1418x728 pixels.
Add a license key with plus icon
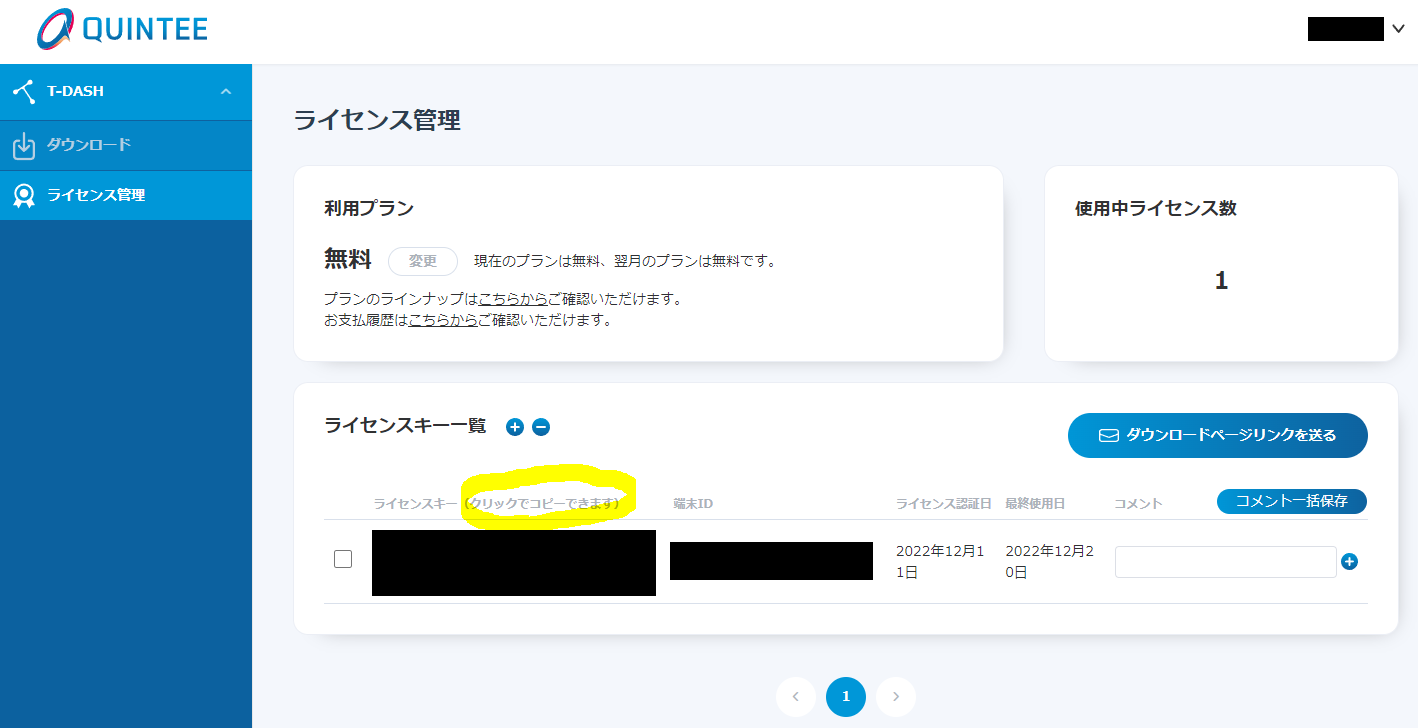515,427
